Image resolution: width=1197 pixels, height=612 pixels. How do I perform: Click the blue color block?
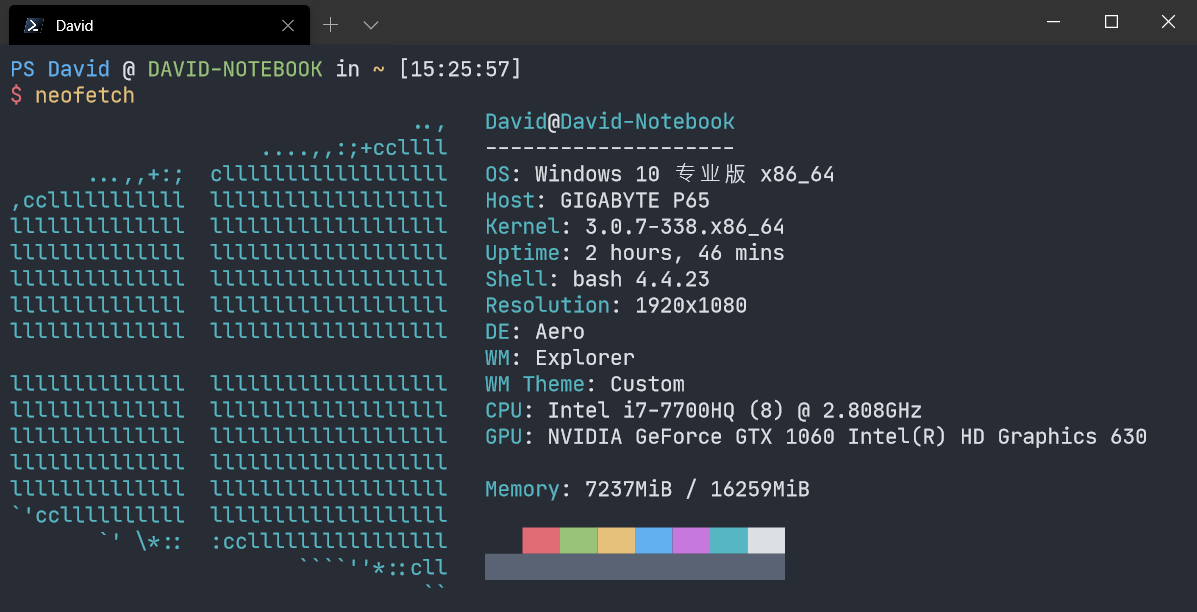tap(653, 540)
